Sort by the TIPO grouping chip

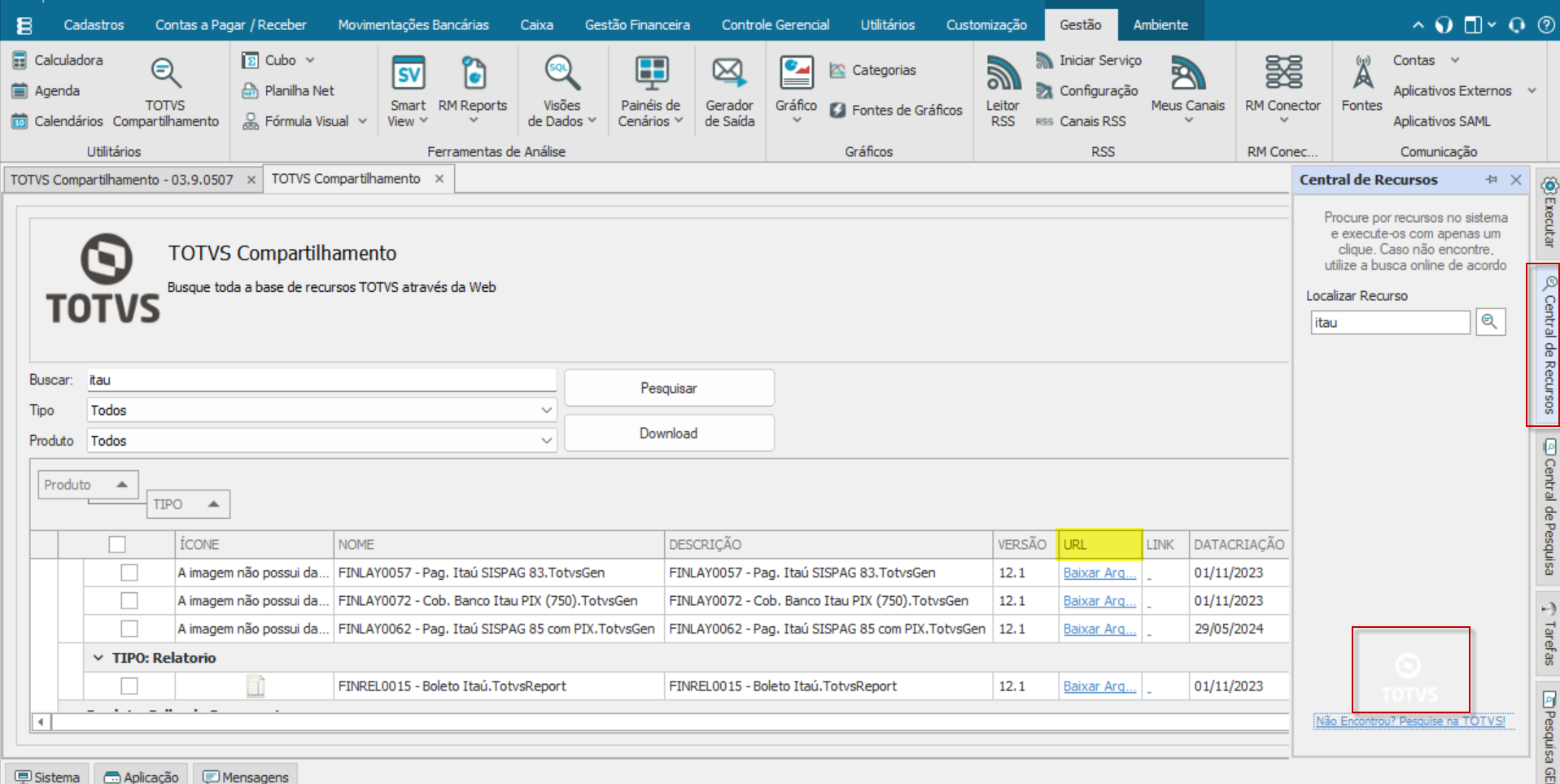[x=188, y=504]
